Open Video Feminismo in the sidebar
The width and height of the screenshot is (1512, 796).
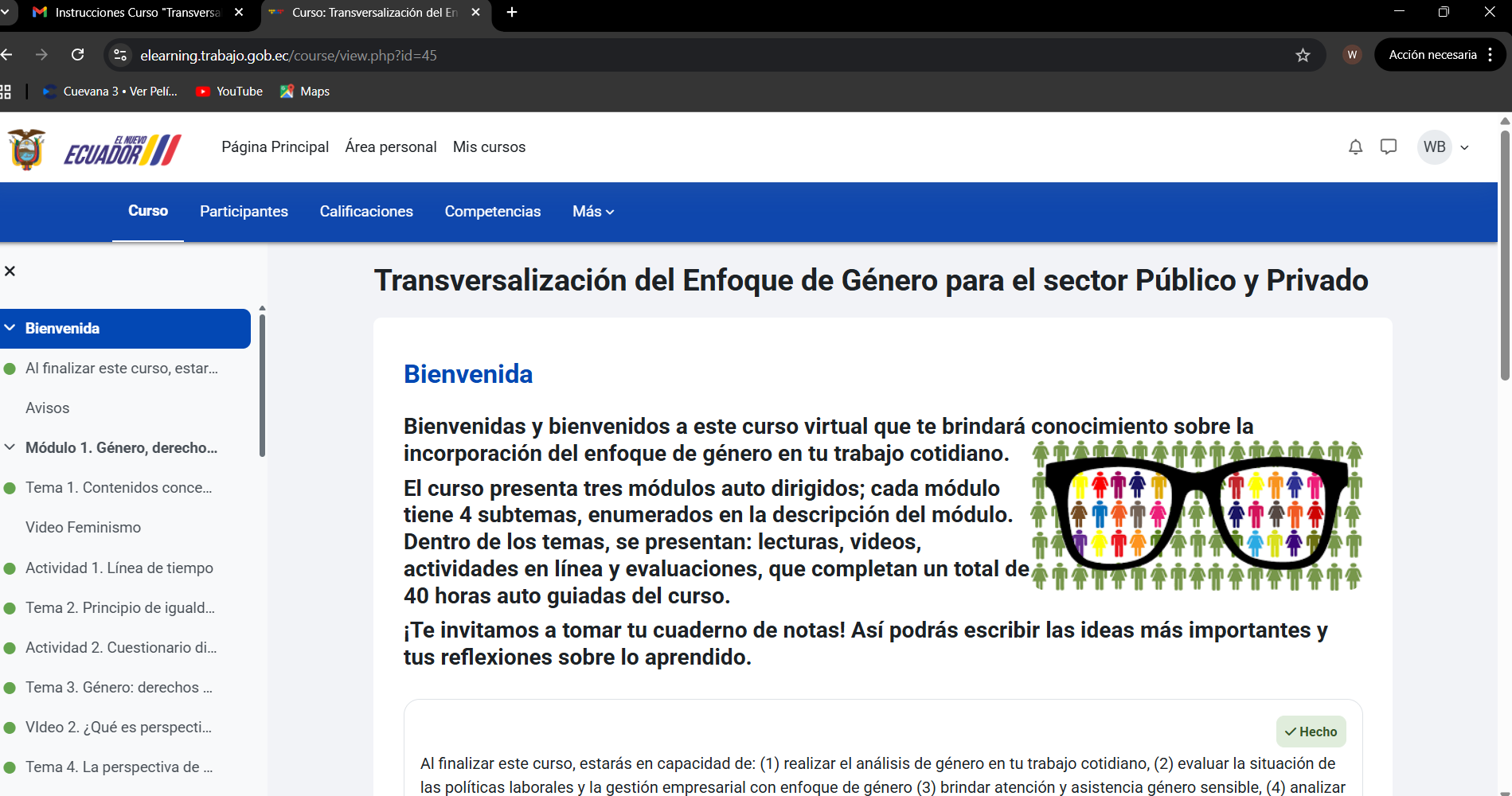(x=83, y=528)
